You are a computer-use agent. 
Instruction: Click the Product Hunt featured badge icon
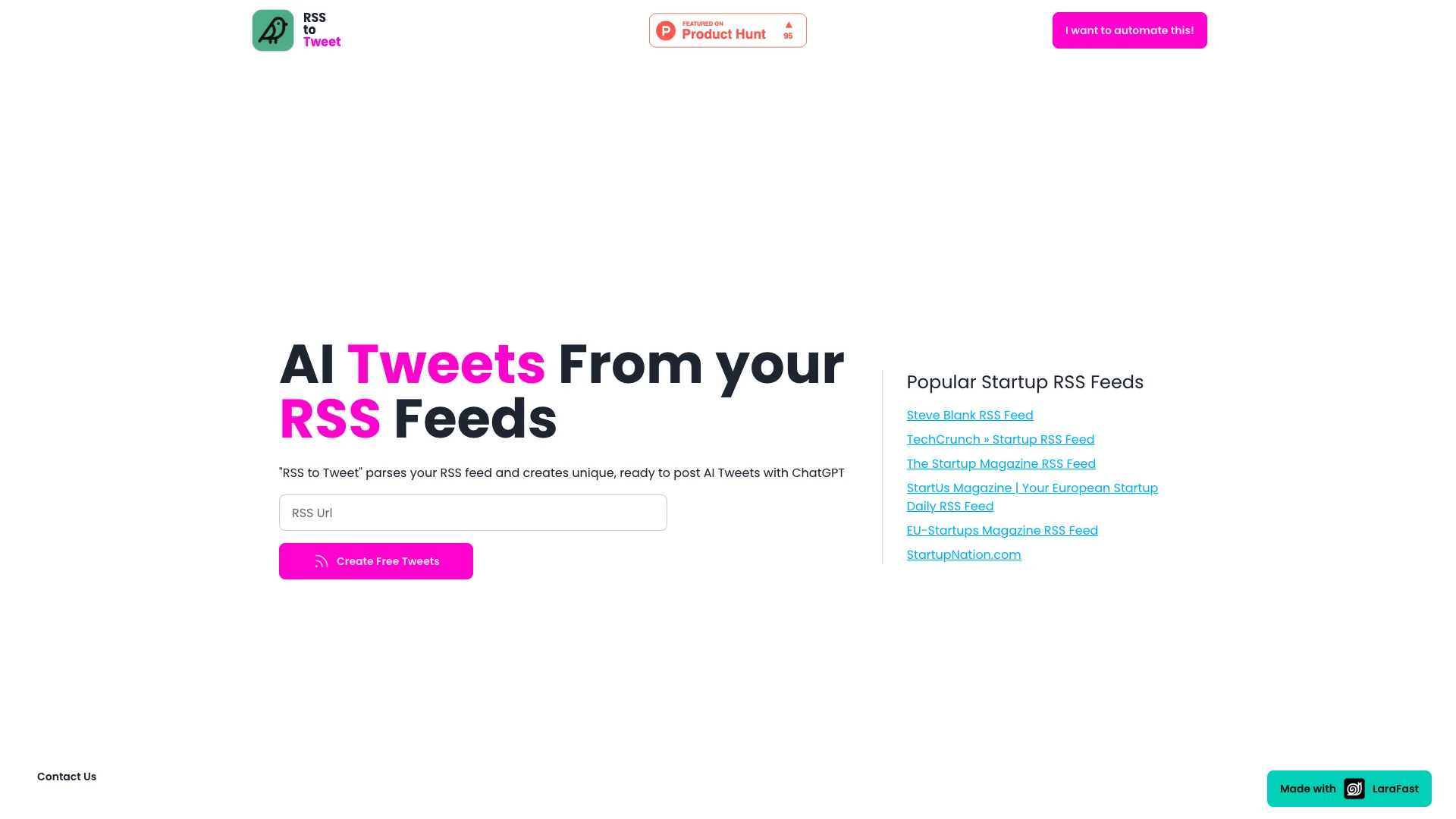(x=728, y=30)
